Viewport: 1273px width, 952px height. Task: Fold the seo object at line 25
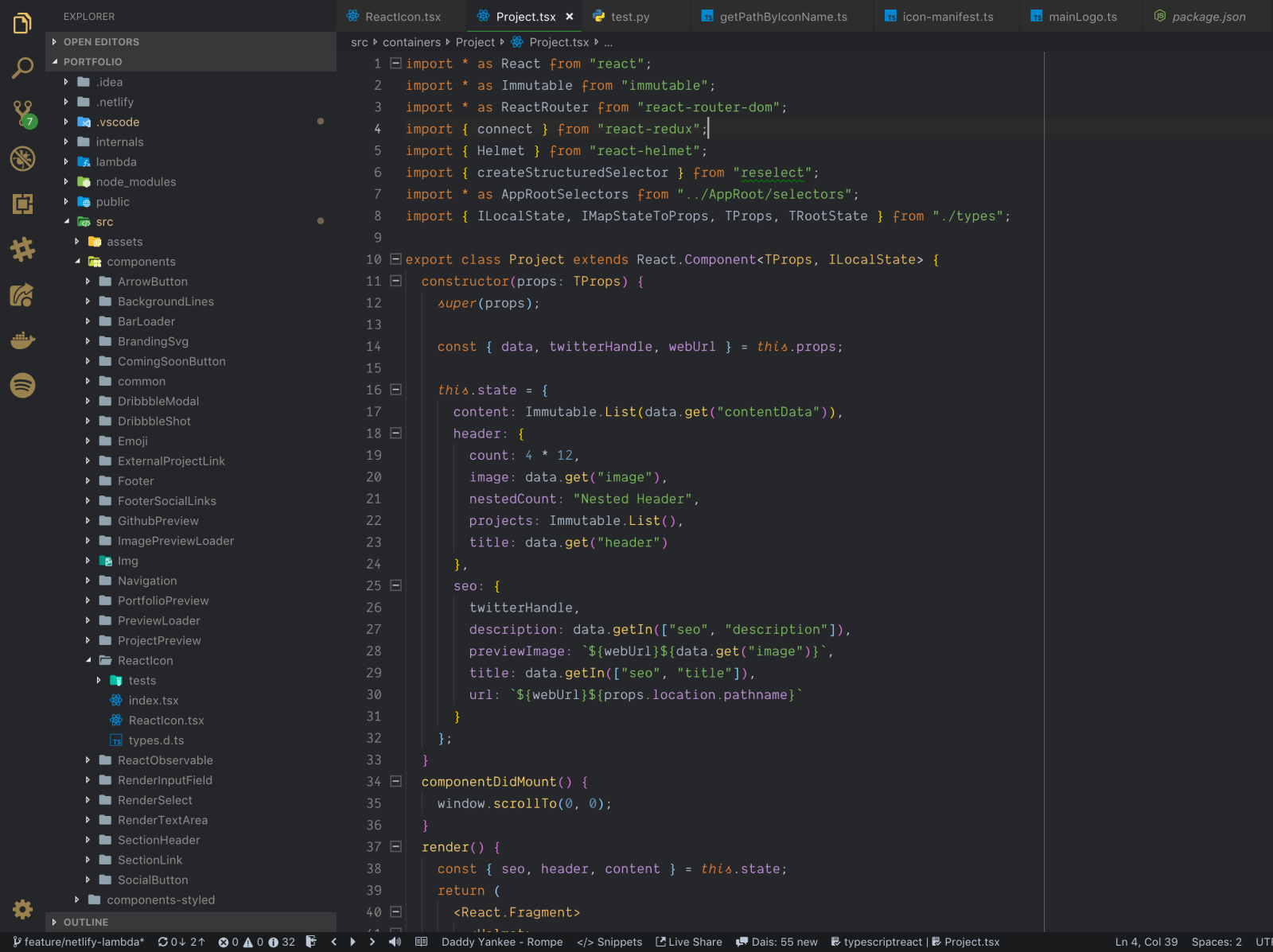(395, 585)
